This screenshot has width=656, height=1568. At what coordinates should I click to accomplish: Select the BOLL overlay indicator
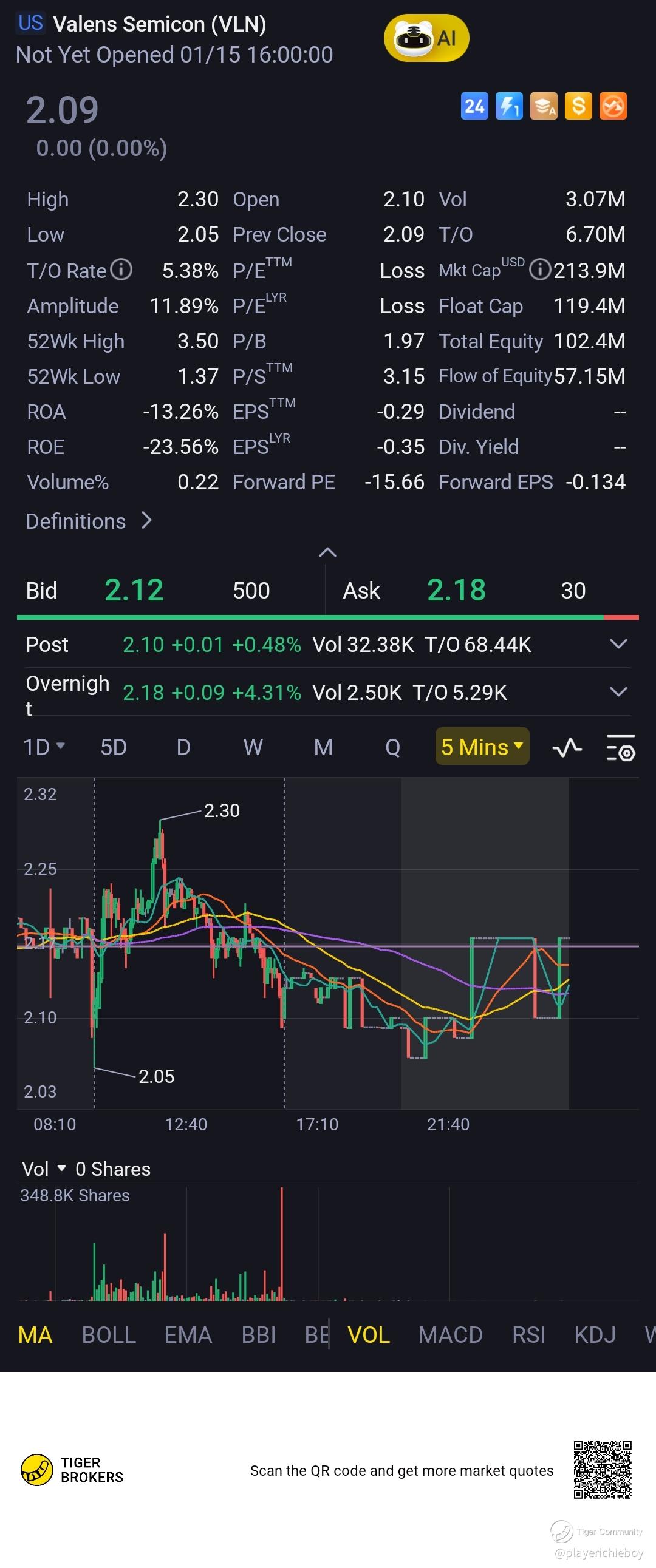[x=109, y=1334]
